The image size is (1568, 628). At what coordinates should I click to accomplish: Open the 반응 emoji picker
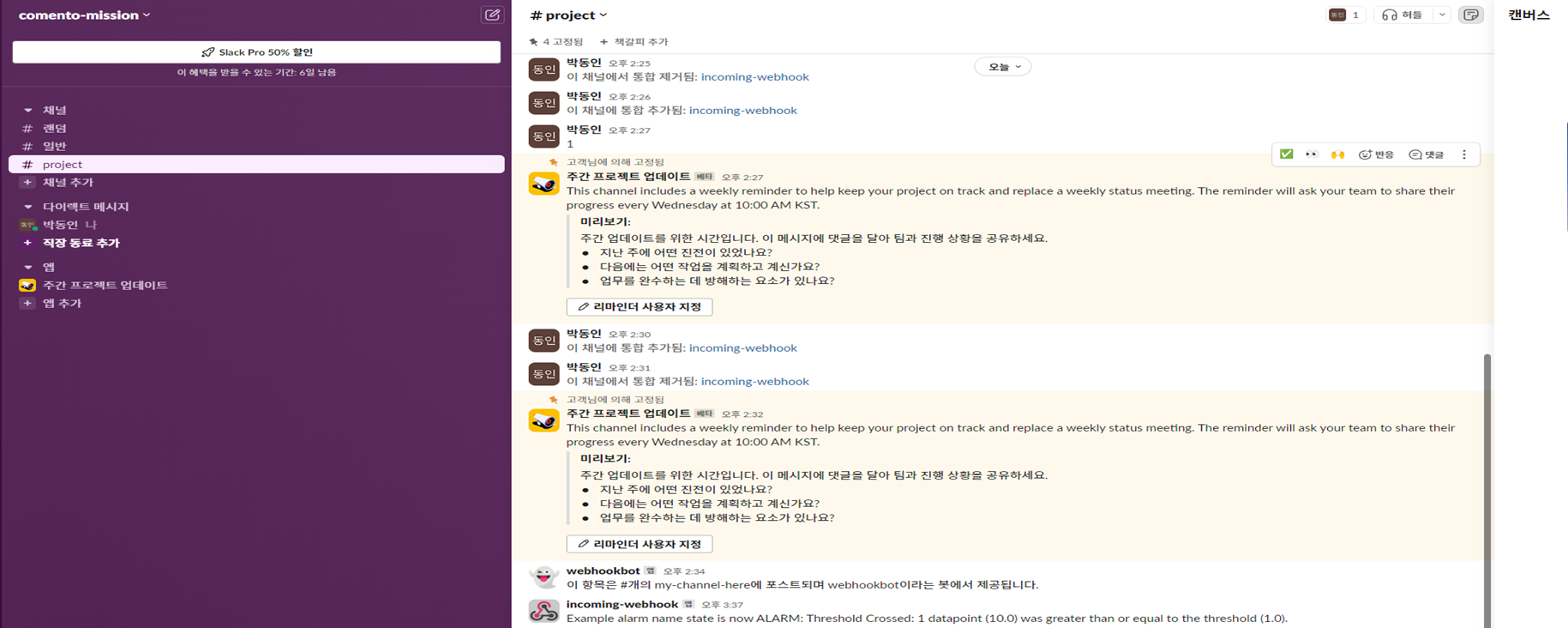tap(1377, 154)
